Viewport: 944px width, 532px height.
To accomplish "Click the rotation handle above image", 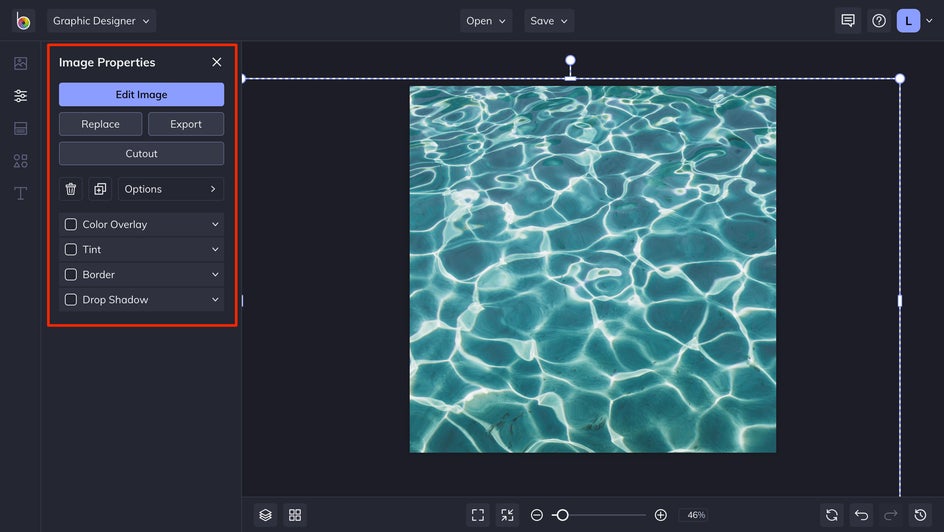I will [x=570, y=60].
